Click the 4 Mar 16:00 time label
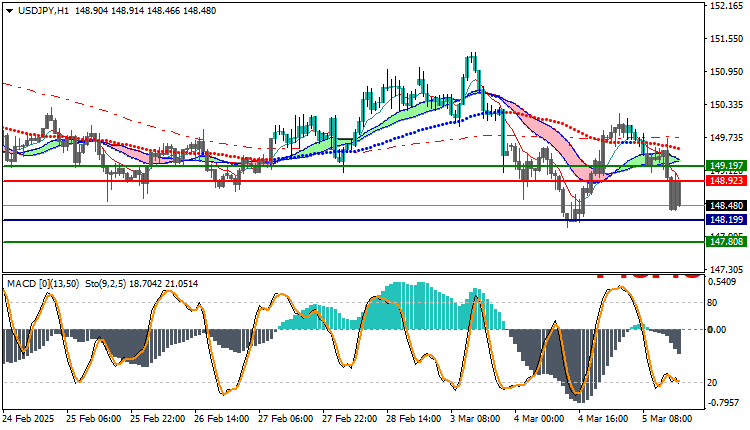Viewport: 750px width, 430px height. coord(604,419)
